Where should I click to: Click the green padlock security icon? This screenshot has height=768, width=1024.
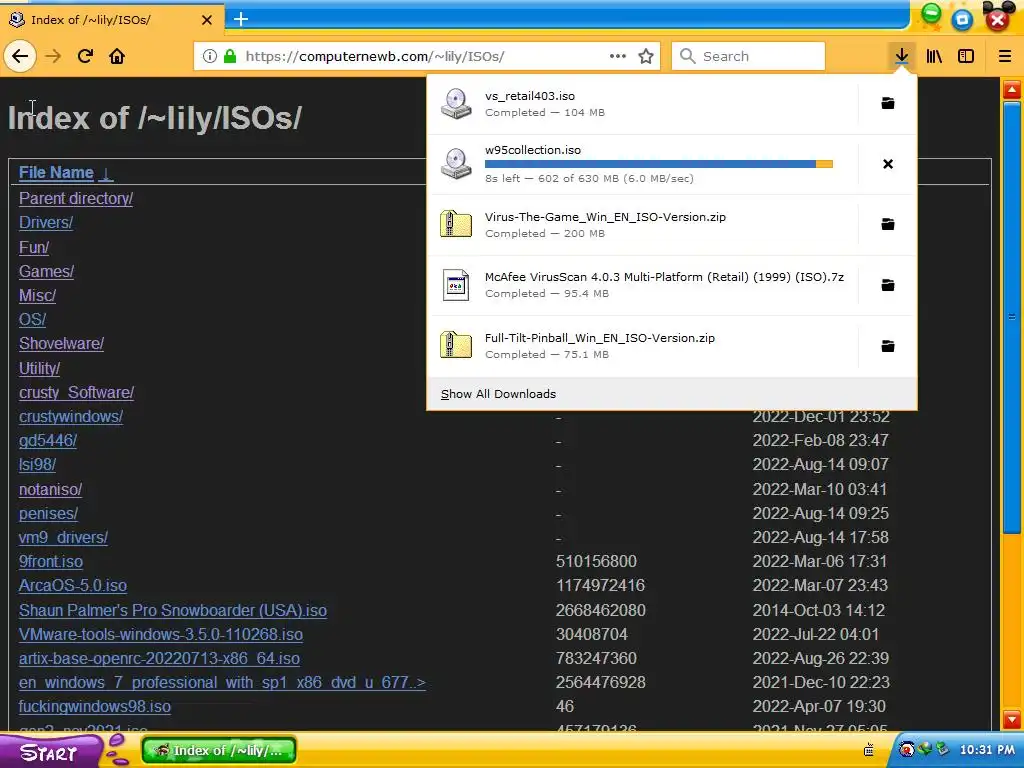click(x=230, y=56)
